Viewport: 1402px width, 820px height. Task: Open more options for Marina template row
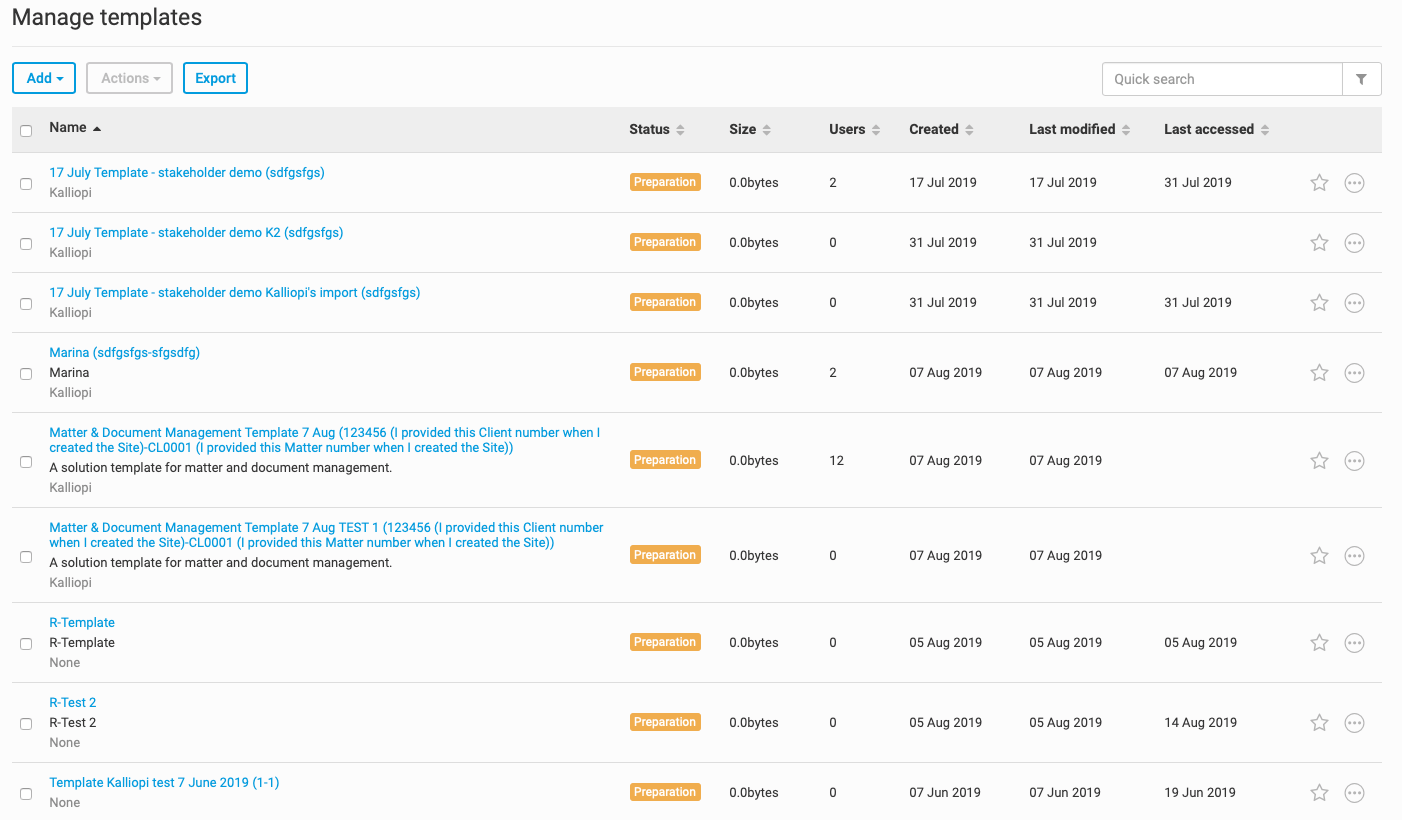(1354, 373)
